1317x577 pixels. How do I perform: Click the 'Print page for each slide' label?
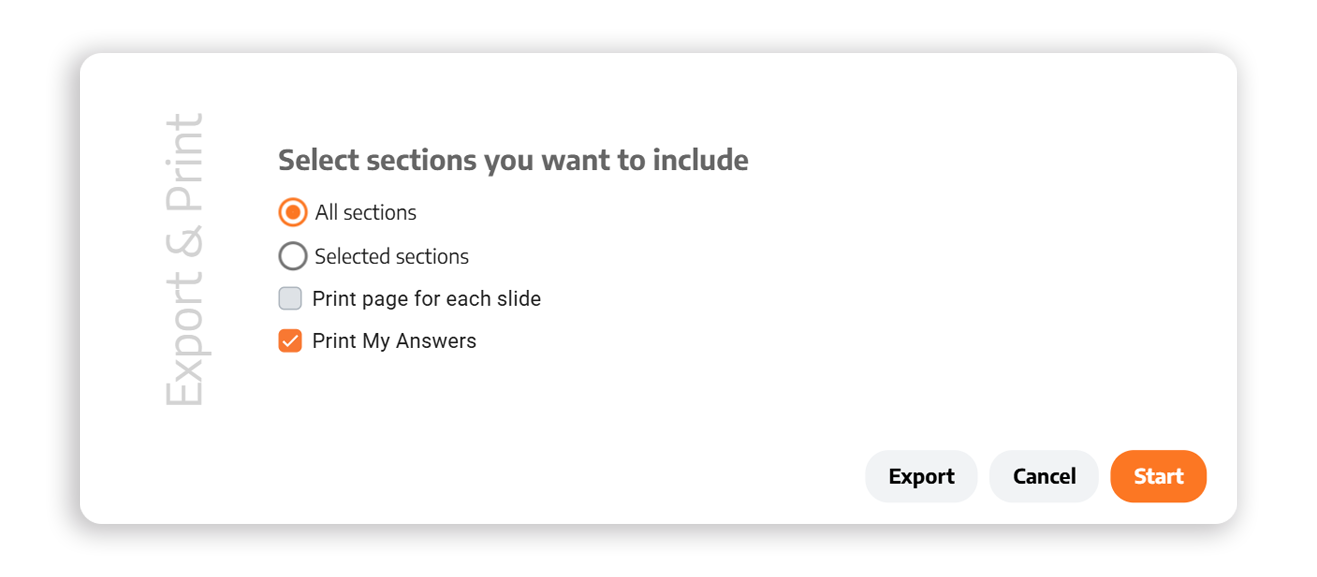pos(426,298)
